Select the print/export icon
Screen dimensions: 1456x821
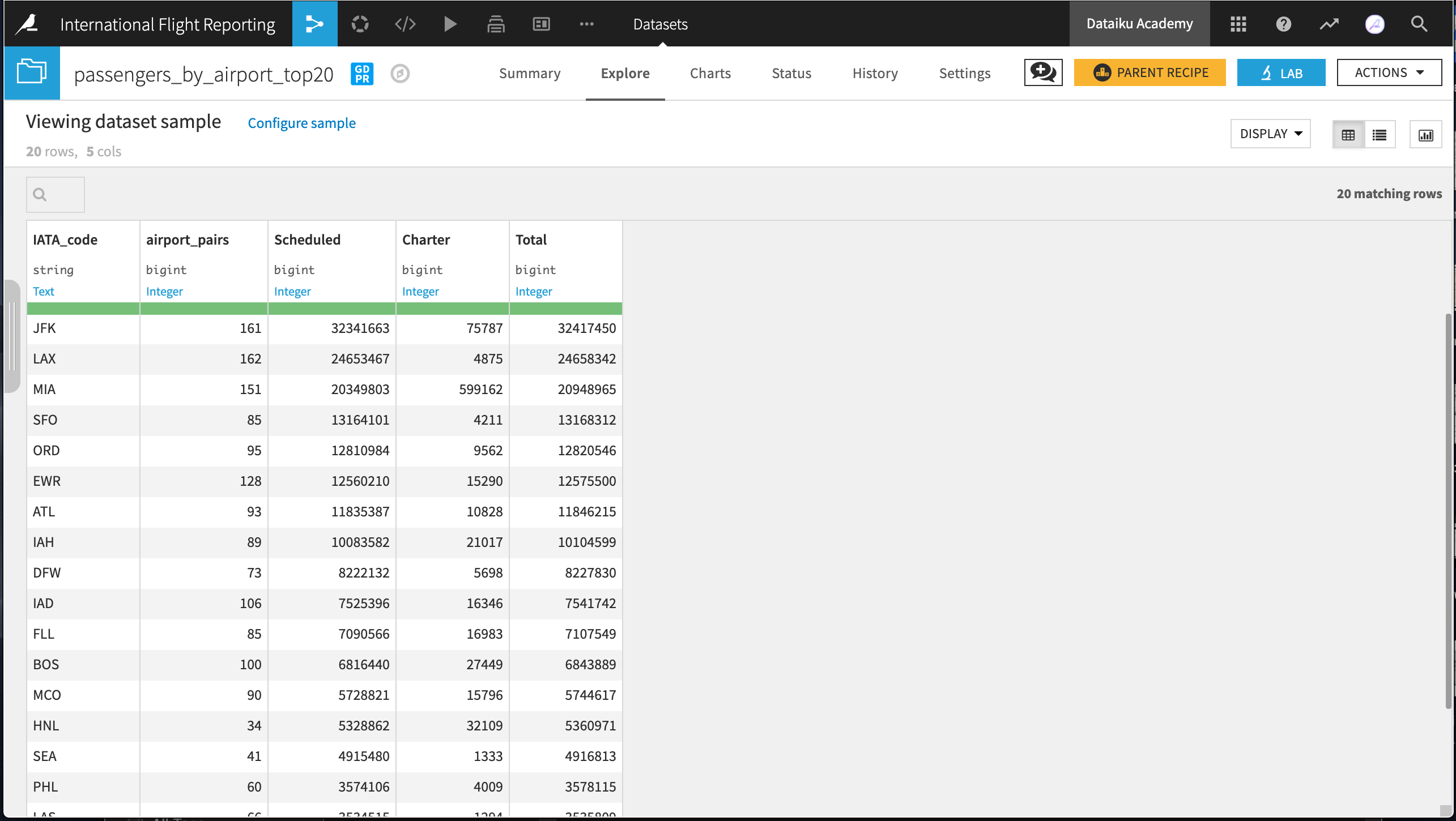coord(495,24)
